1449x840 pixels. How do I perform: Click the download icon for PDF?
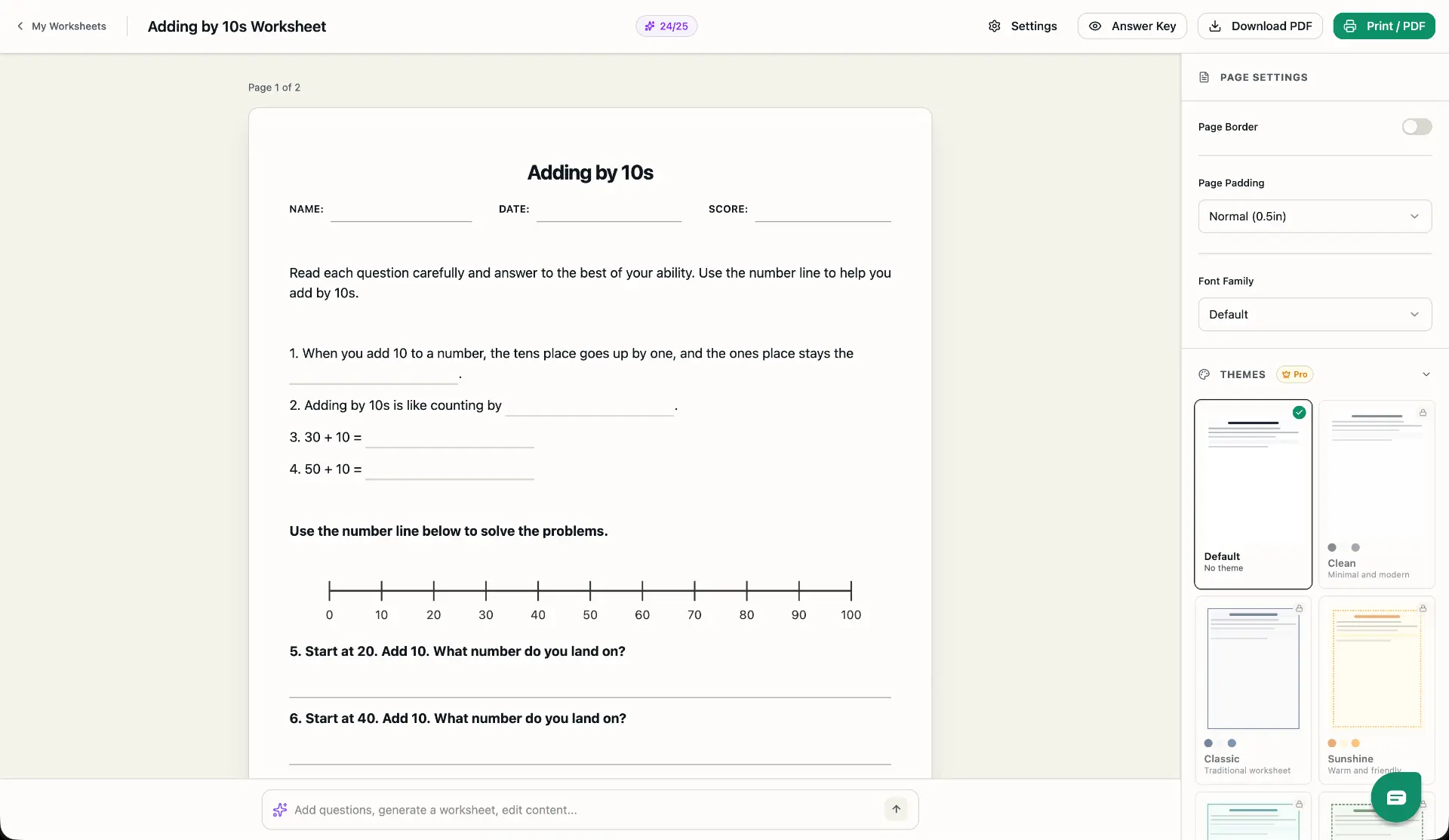click(x=1215, y=26)
